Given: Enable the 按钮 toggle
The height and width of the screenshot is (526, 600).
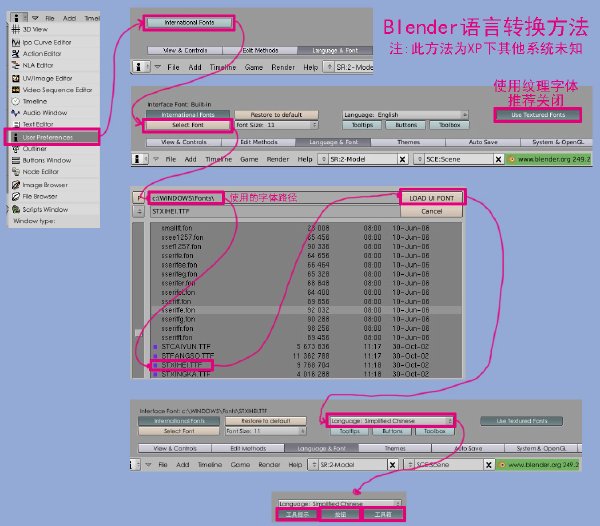Looking at the screenshot, I should pyautogui.click(x=340, y=515).
